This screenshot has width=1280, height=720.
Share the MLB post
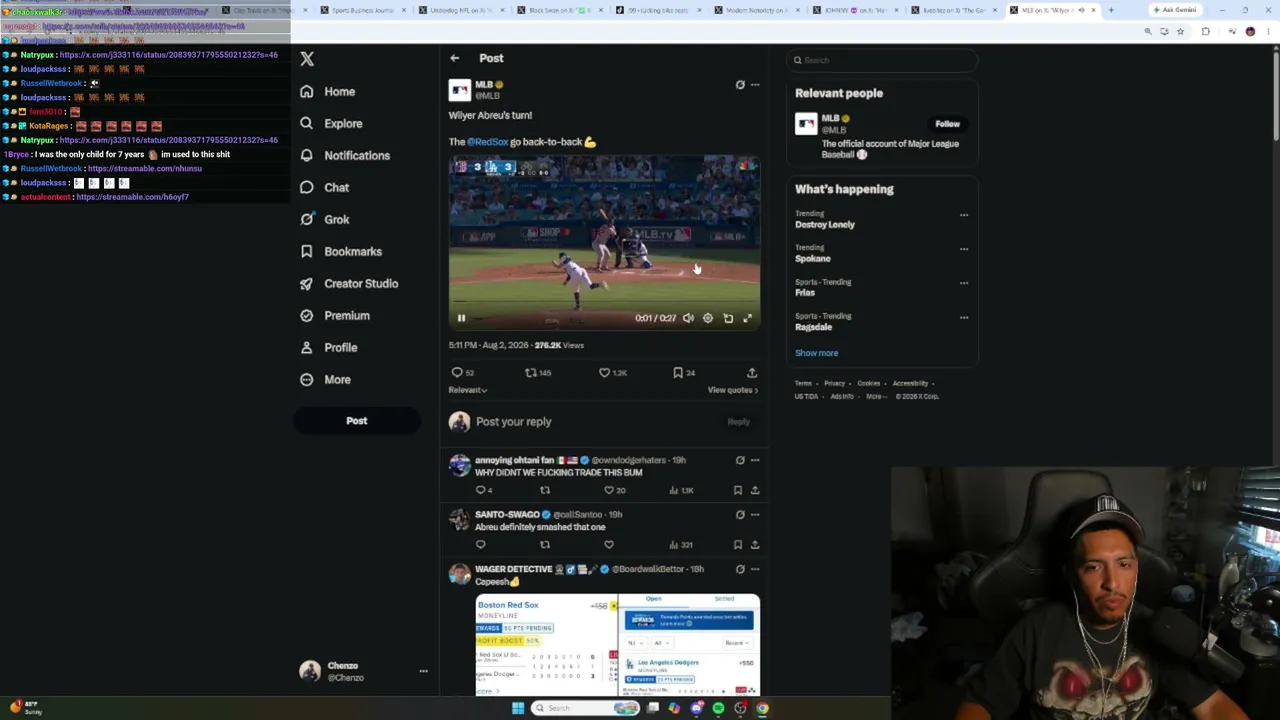(x=752, y=372)
